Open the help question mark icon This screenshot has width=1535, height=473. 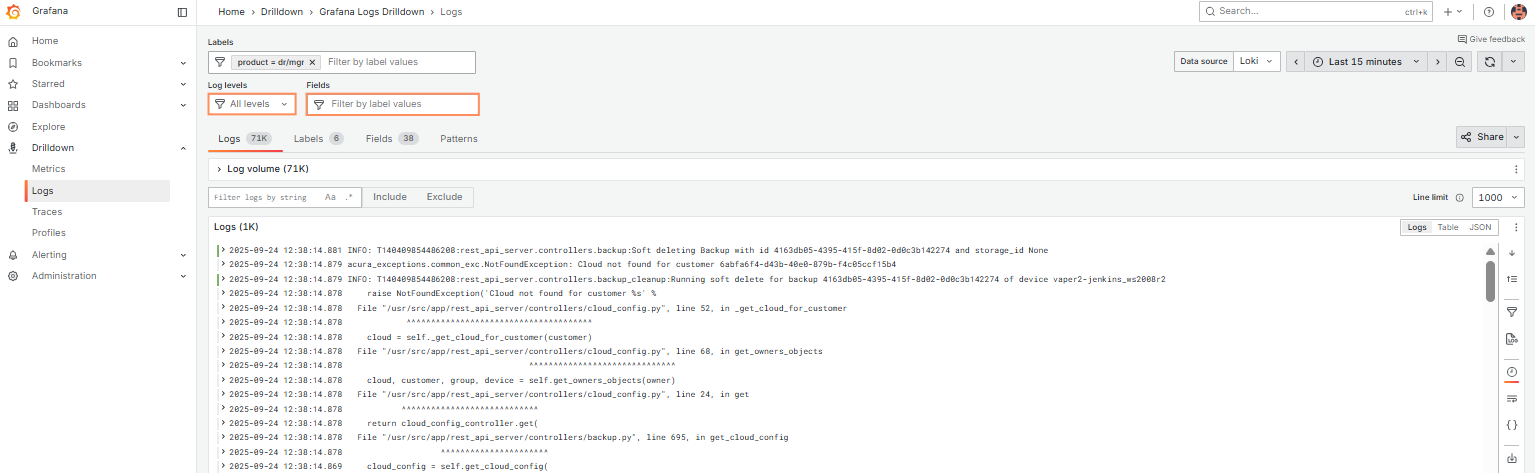pyautogui.click(x=1489, y=12)
